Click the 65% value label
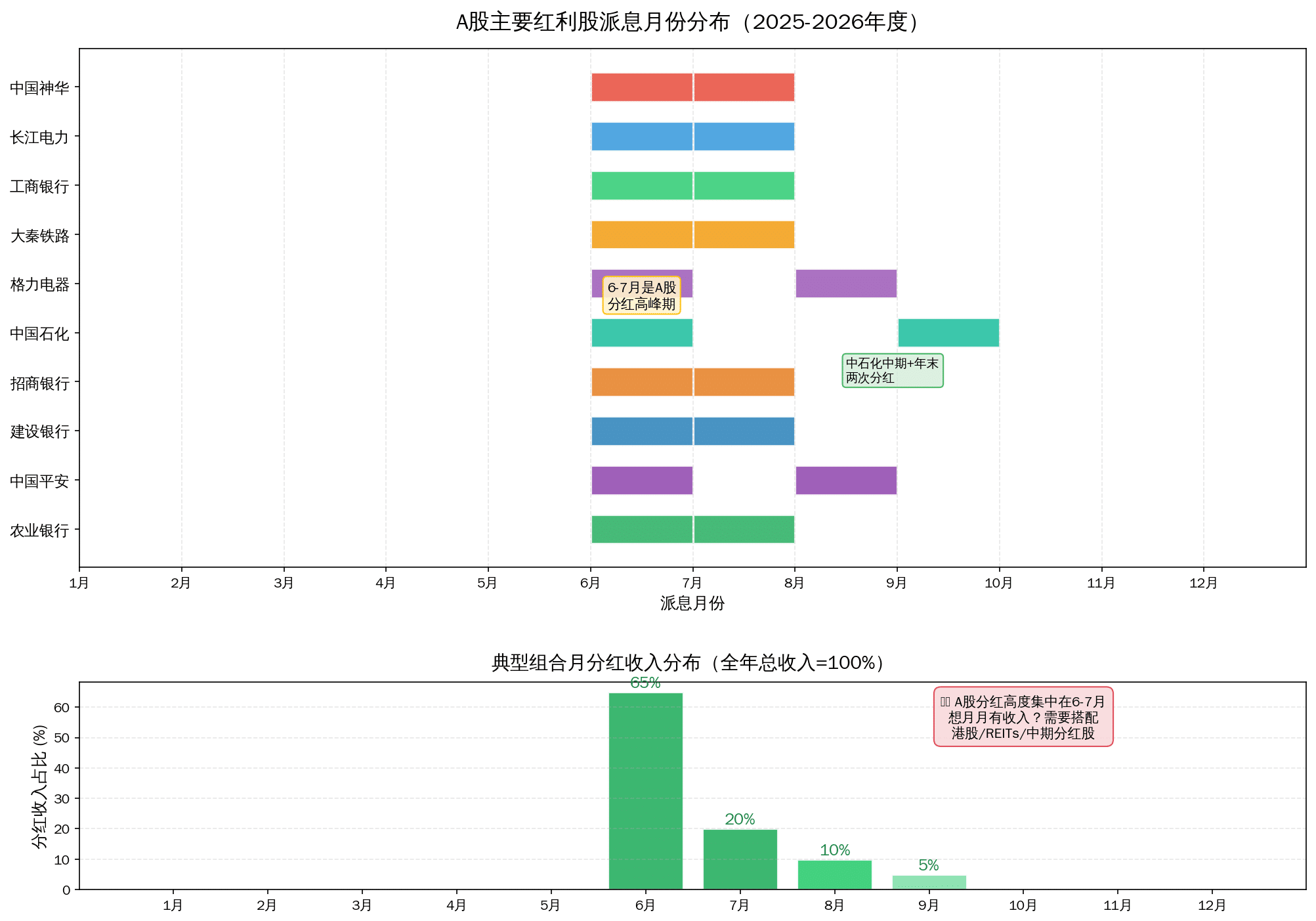This screenshot has width=1316, height=921. click(645, 683)
